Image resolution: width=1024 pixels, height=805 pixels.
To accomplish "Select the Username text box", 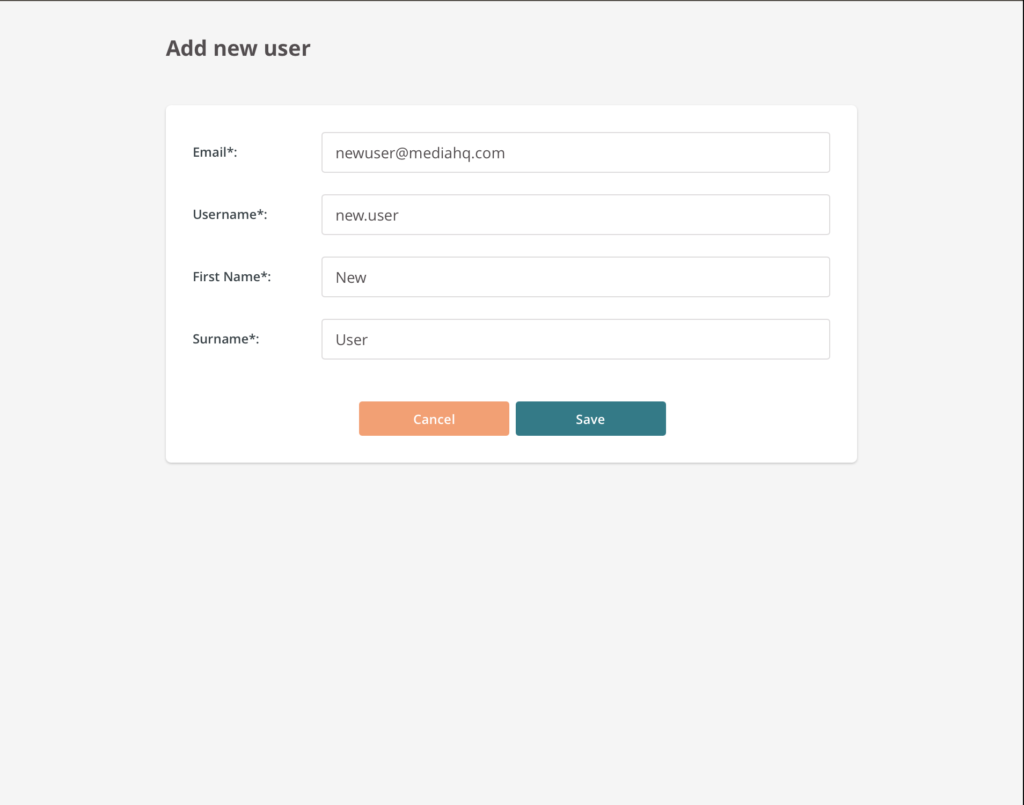I will [x=575, y=215].
